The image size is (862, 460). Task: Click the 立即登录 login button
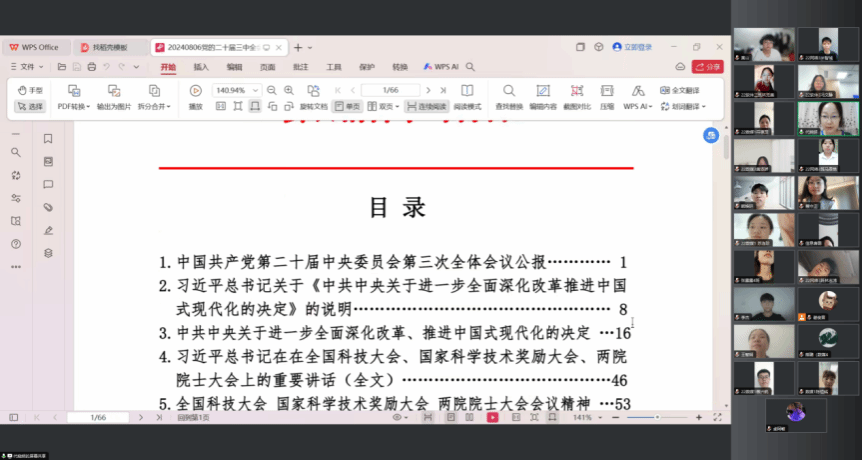[x=632, y=47]
